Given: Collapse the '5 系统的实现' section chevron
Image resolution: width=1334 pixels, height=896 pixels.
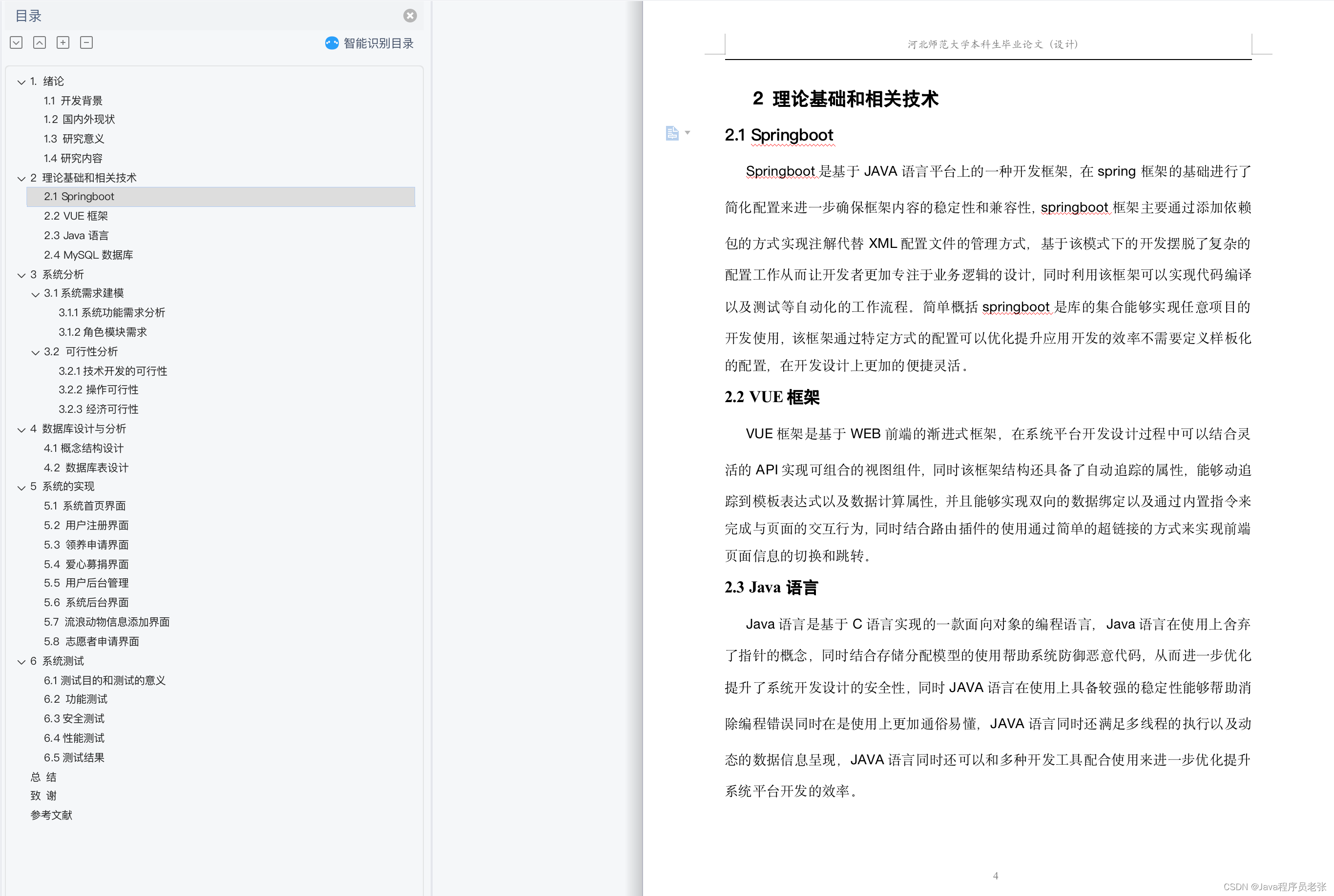Looking at the screenshot, I should [x=21, y=488].
